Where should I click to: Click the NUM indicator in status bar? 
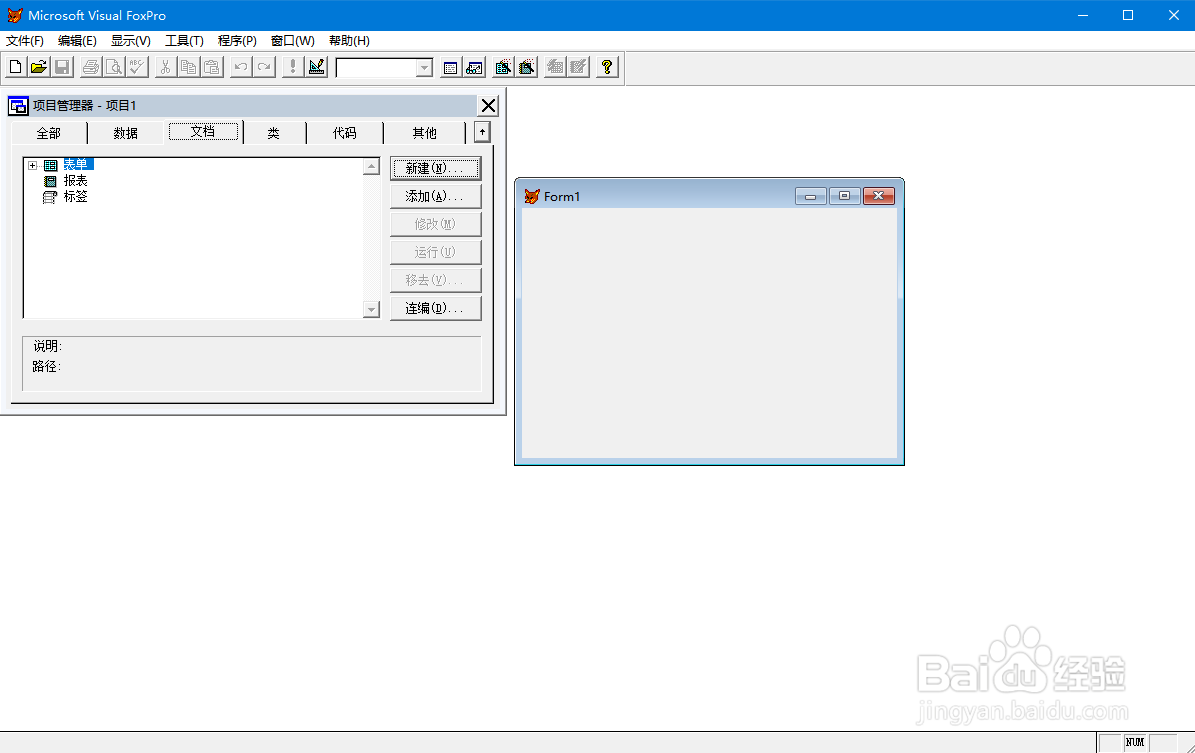tap(1135, 742)
